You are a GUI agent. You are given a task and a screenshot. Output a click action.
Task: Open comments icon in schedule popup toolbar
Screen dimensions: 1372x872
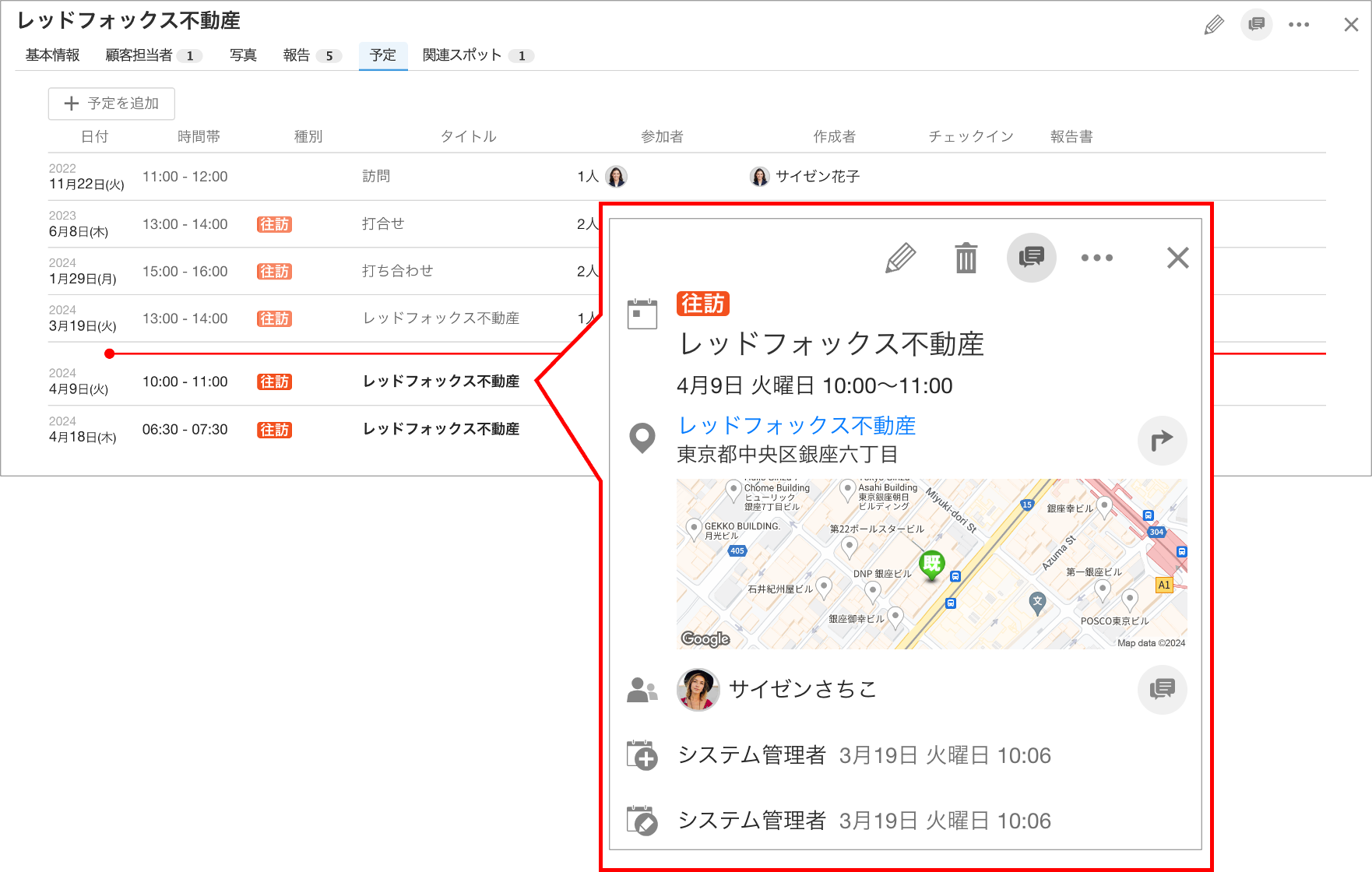[x=1032, y=258]
